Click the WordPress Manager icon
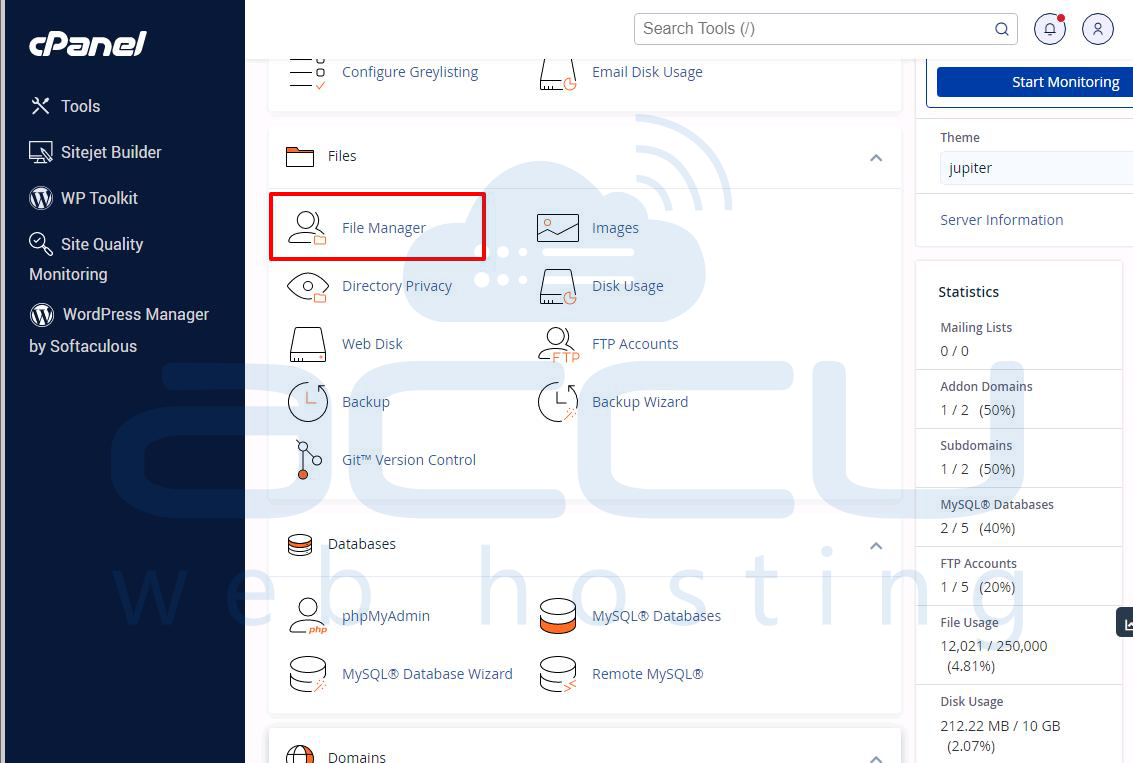Image resolution: width=1133 pixels, height=763 pixels. click(42, 314)
